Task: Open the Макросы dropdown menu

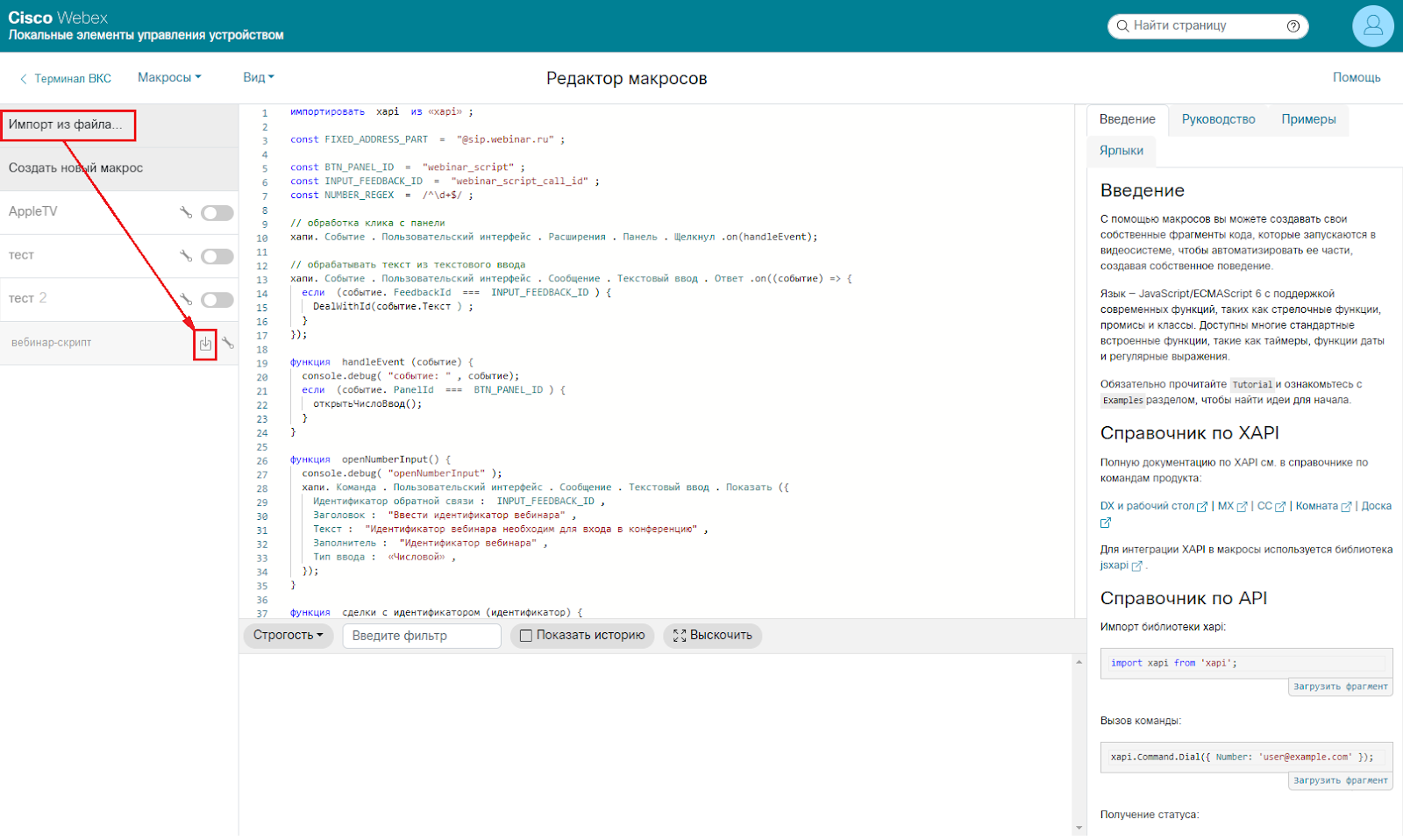Action: point(169,77)
